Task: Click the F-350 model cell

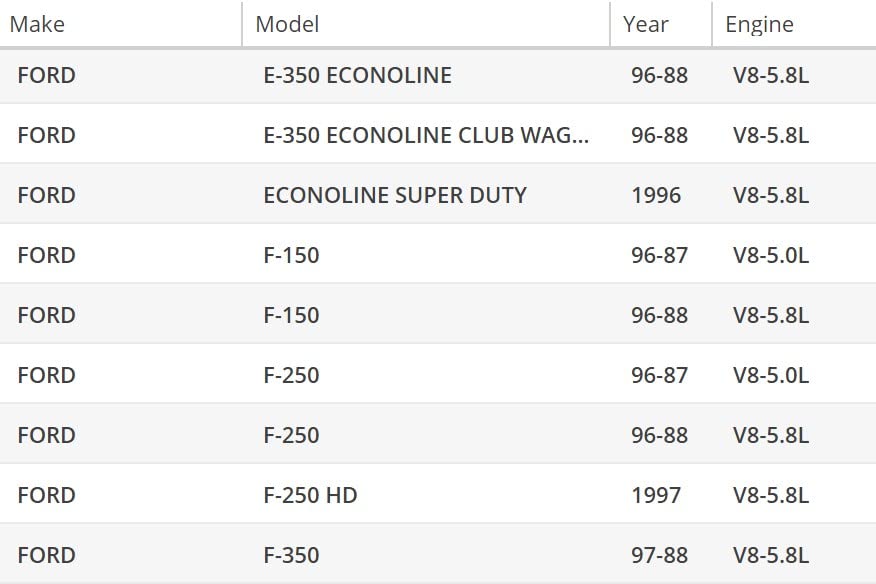Action: [x=292, y=555]
